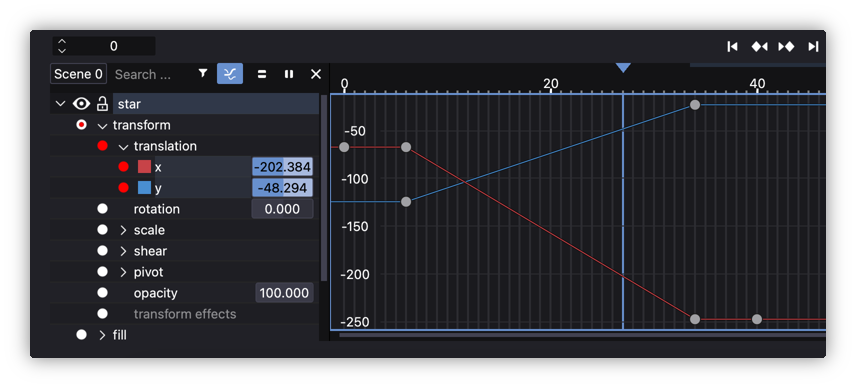
Task: Click the equals-sign icon in the toolbar
Action: pyautogui.click(x=262, y=74)
